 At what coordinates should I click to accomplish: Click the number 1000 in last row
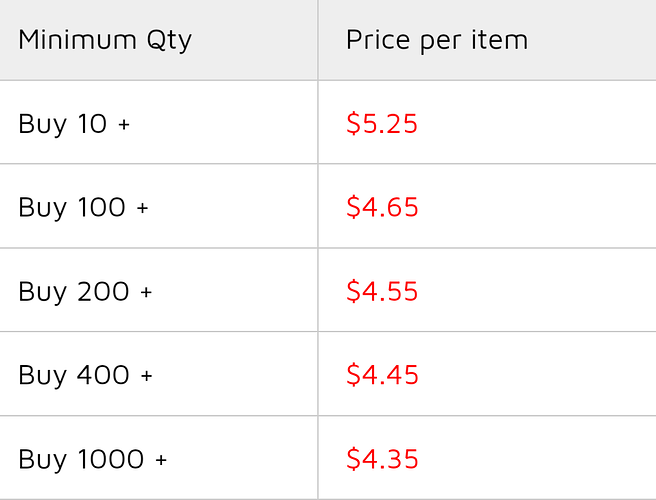tap(111, 459)
